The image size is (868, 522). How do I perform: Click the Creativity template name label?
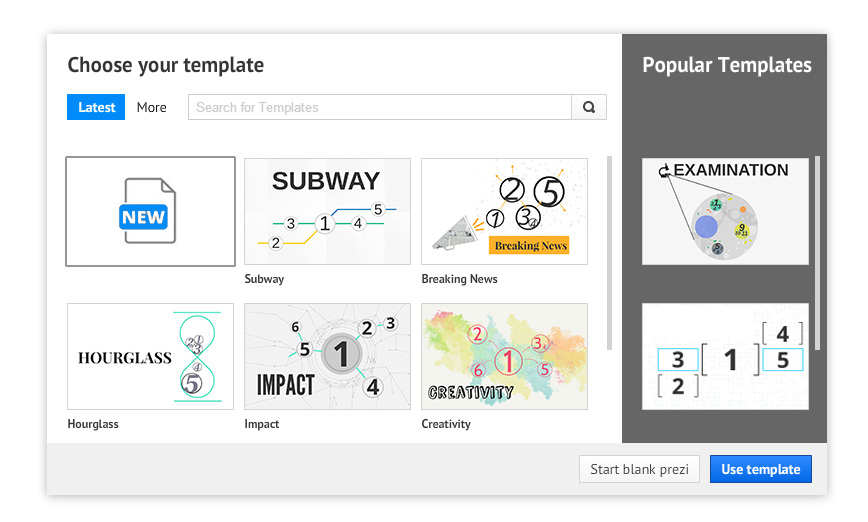click(446, 424)
